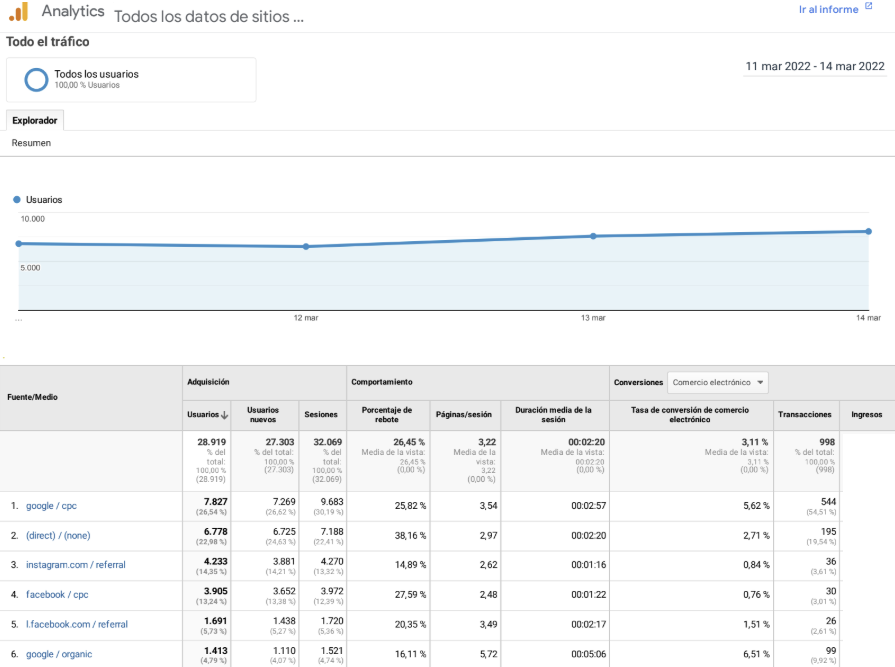Click the sort arrow in Usuarios column header
The height and width of the screenshot is (667, 895).
pos(224,414)
